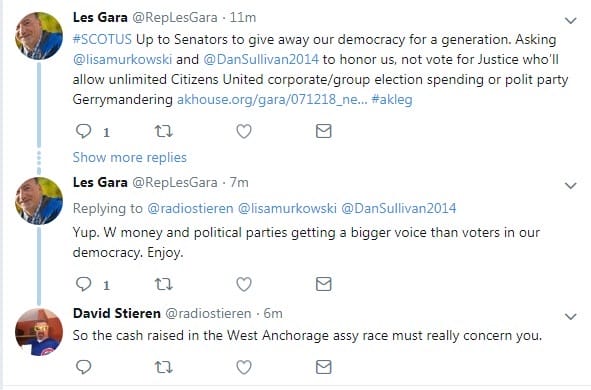
Task: Retweet the 'Yup. W money' tweet
Action: 164,284
